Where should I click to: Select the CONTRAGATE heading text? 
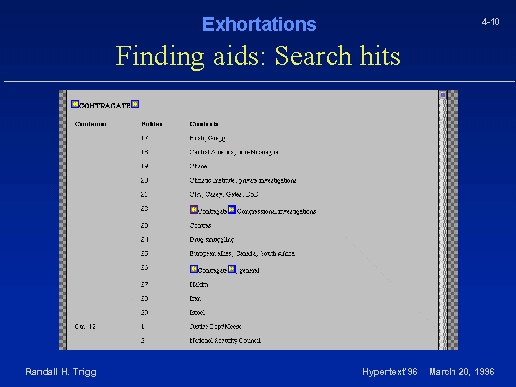105,106
